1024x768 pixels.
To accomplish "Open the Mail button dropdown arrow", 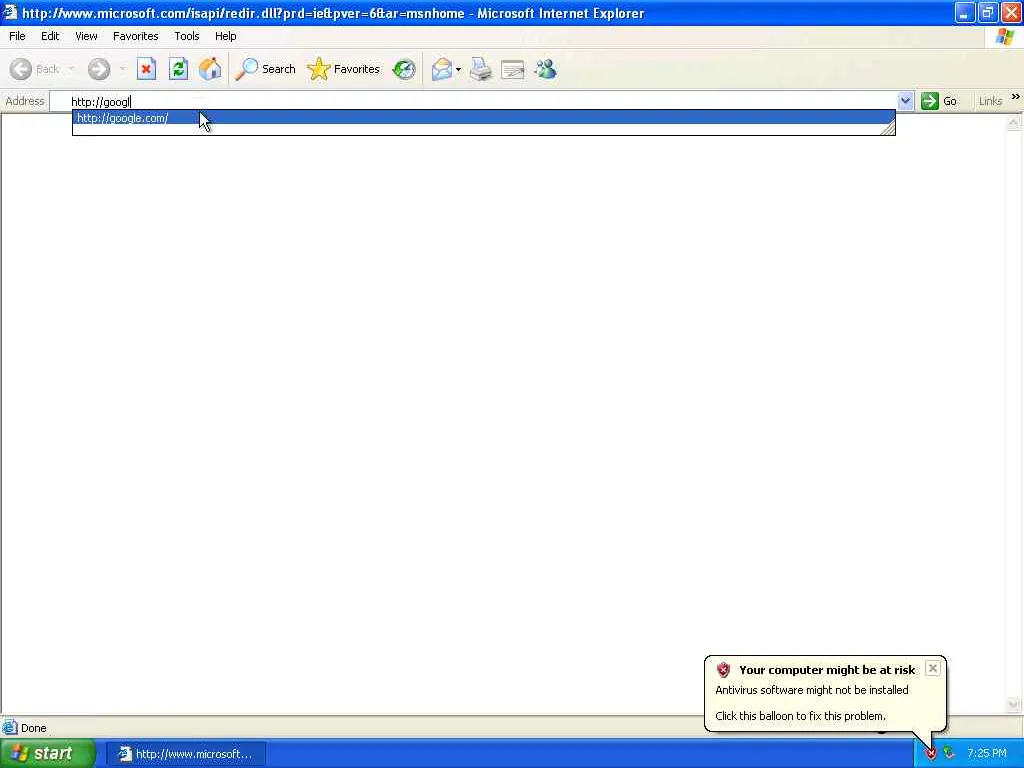I will pyautogui.click(x=458, y=69).
